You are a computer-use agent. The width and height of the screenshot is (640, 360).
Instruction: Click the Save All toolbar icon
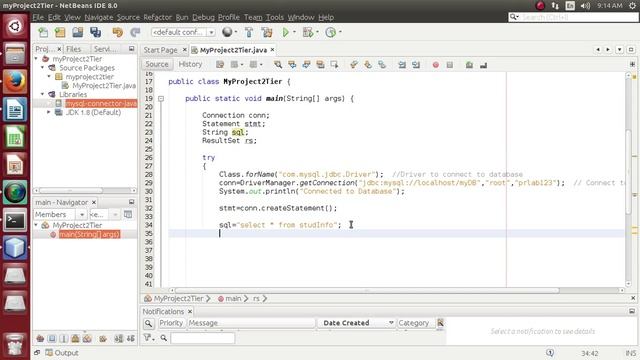96,32
